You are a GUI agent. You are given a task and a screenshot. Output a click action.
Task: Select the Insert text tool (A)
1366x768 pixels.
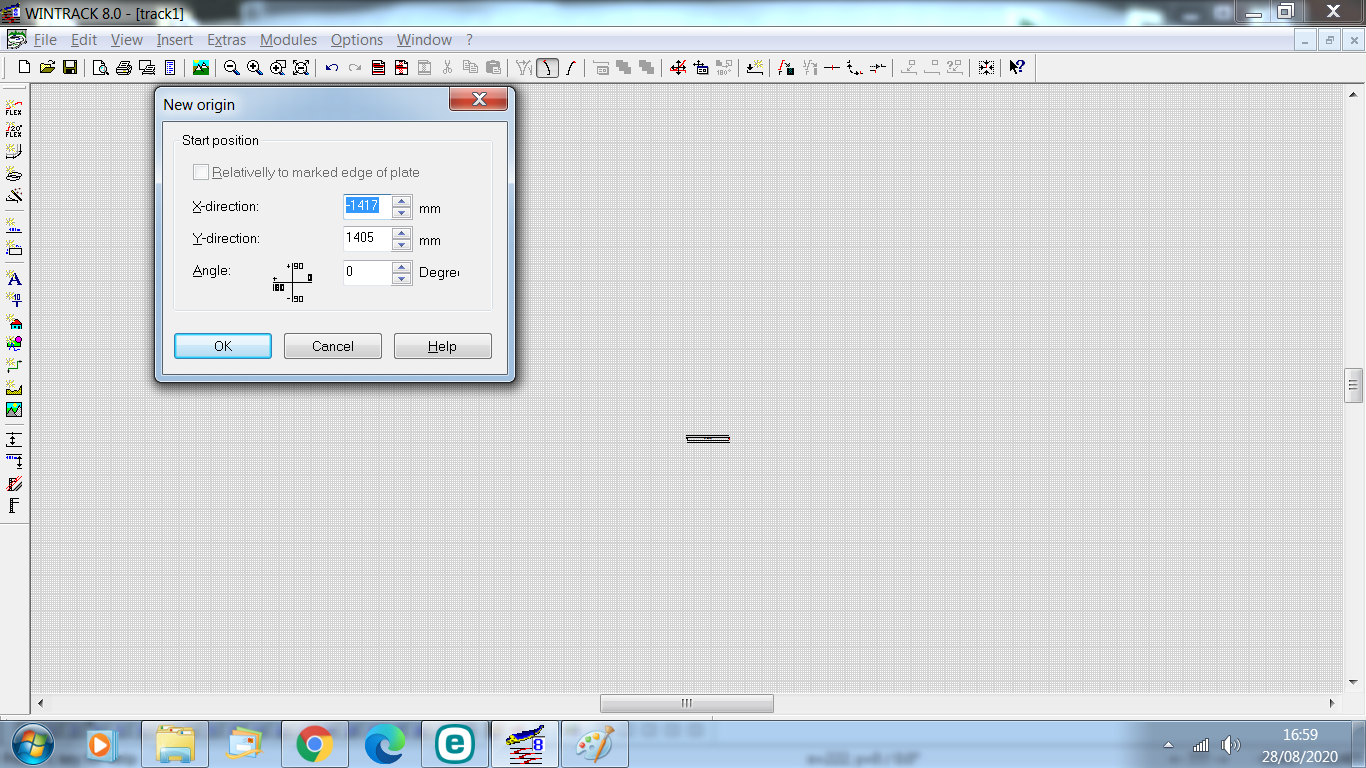pos(14,278)
